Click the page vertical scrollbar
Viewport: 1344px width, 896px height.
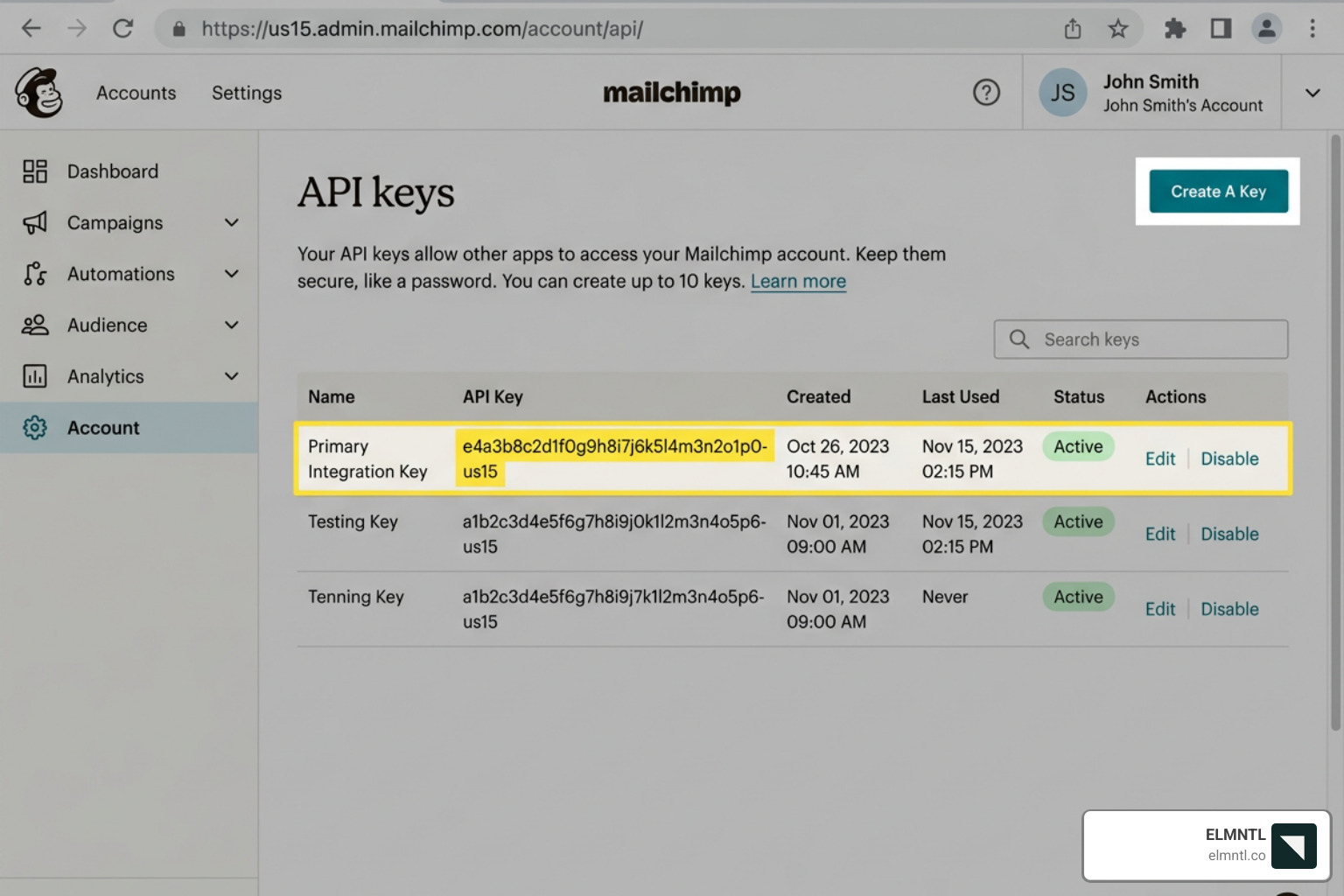[x=1335, y=431]
